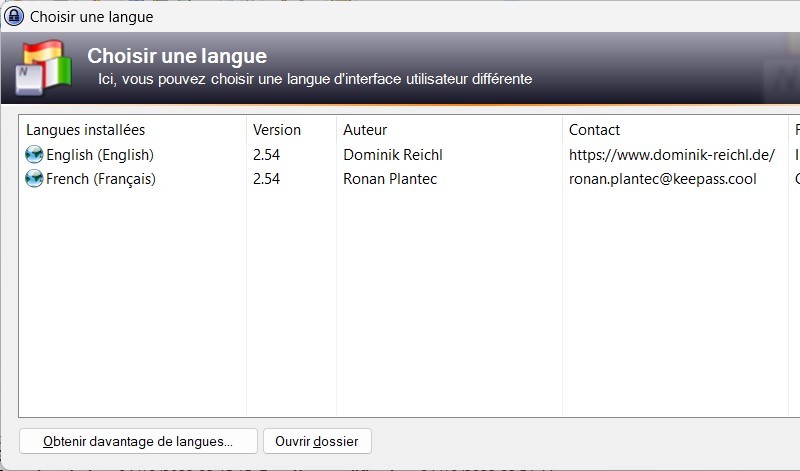Click the globe icon beside French
The height and width of the screenshot is (471, 800).
(34, 179)
